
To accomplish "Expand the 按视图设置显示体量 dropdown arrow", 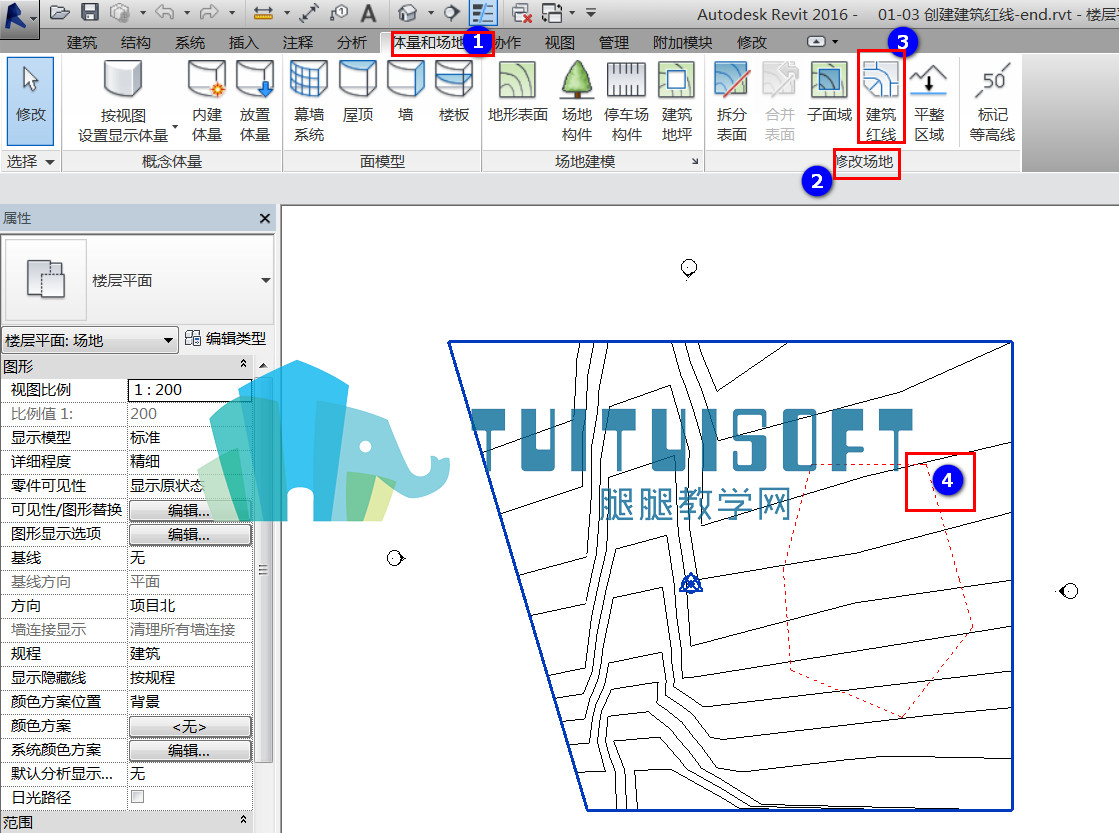I will (175, 127).
